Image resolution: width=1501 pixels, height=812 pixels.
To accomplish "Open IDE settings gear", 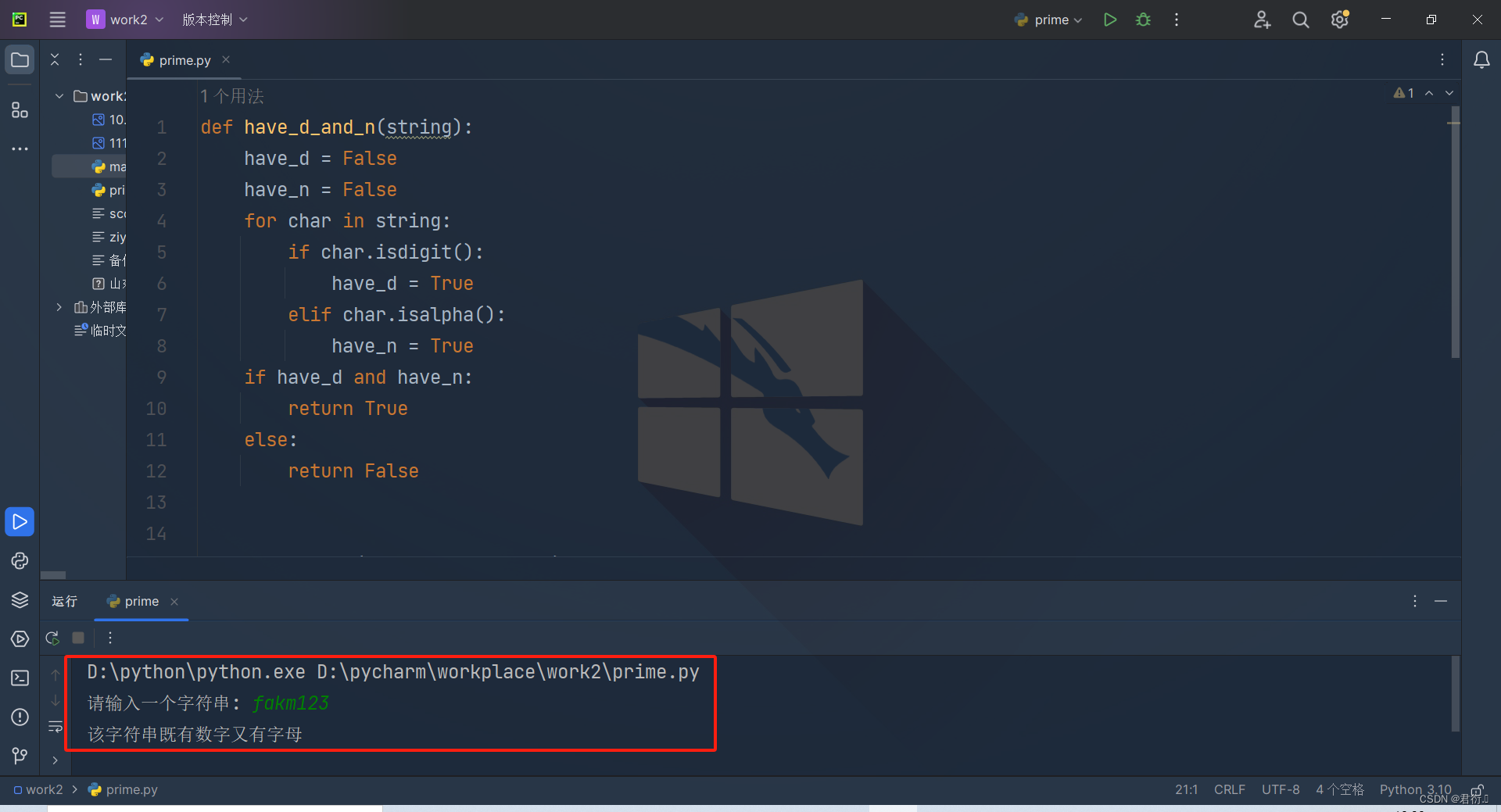I will click(x=1340, y=20).
